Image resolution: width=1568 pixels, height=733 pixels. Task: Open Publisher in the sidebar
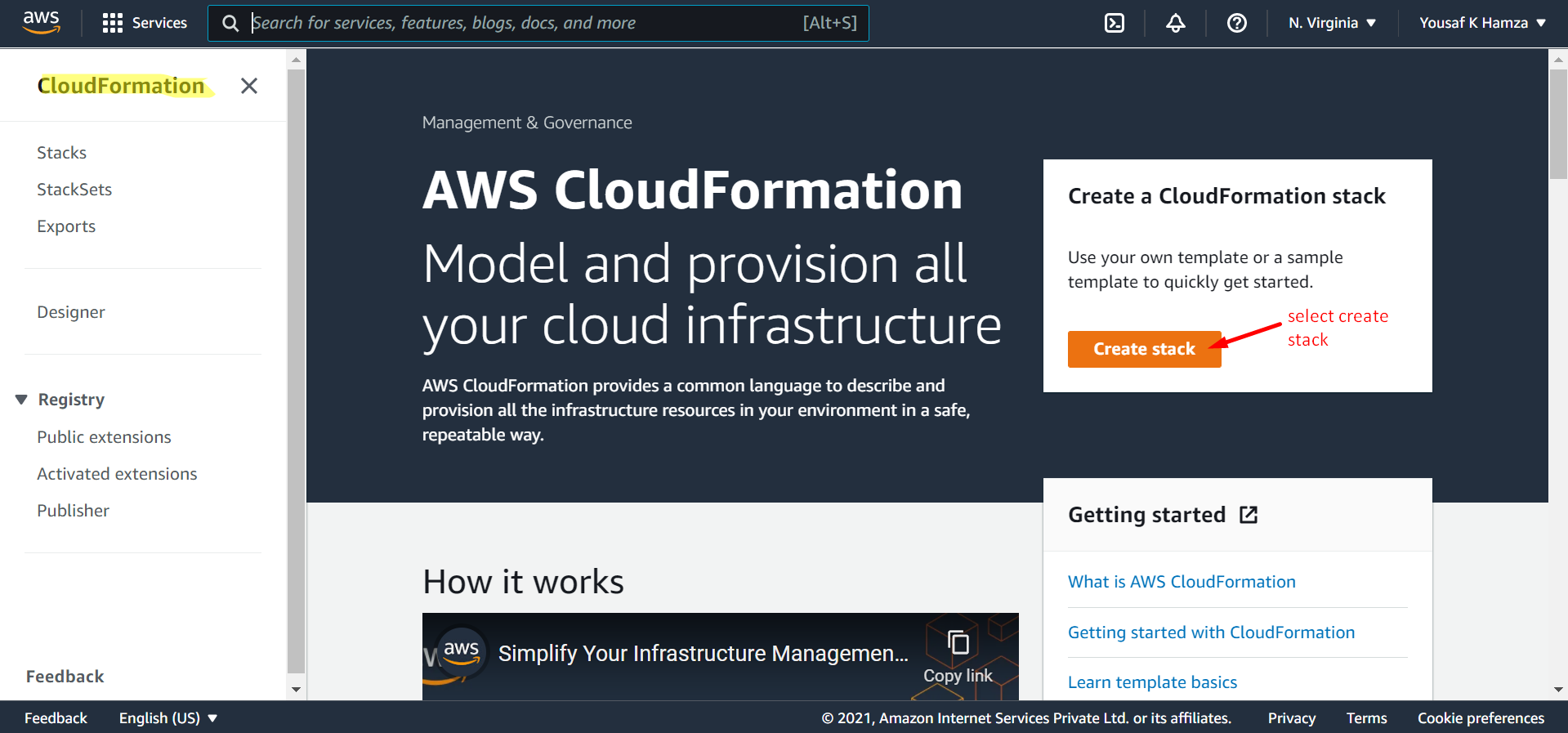73,511
